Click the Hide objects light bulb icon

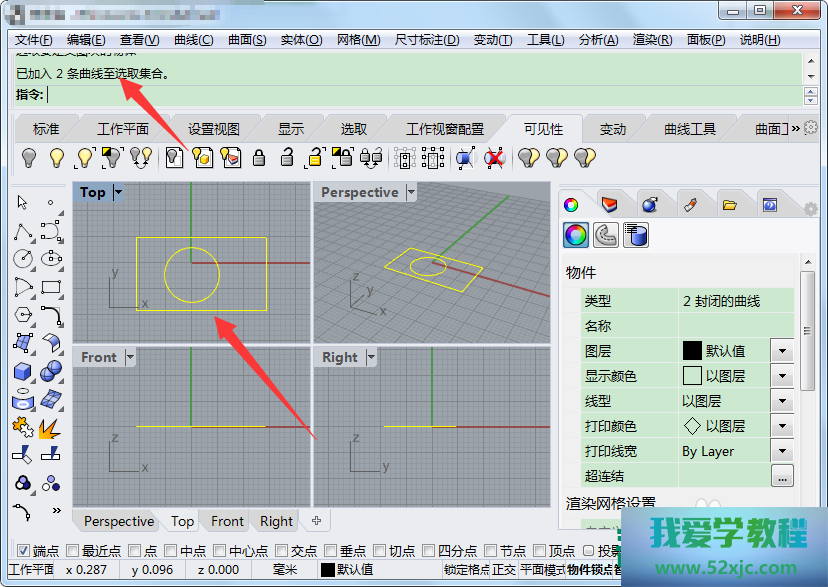click(x=29, y=157)
